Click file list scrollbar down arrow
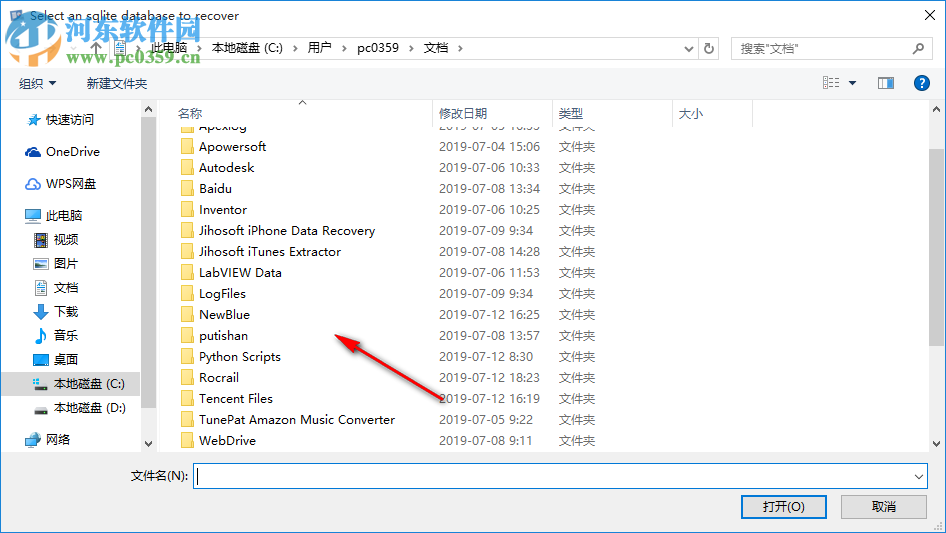The height and width of the screenshot is (533, 946). point(936,444)
